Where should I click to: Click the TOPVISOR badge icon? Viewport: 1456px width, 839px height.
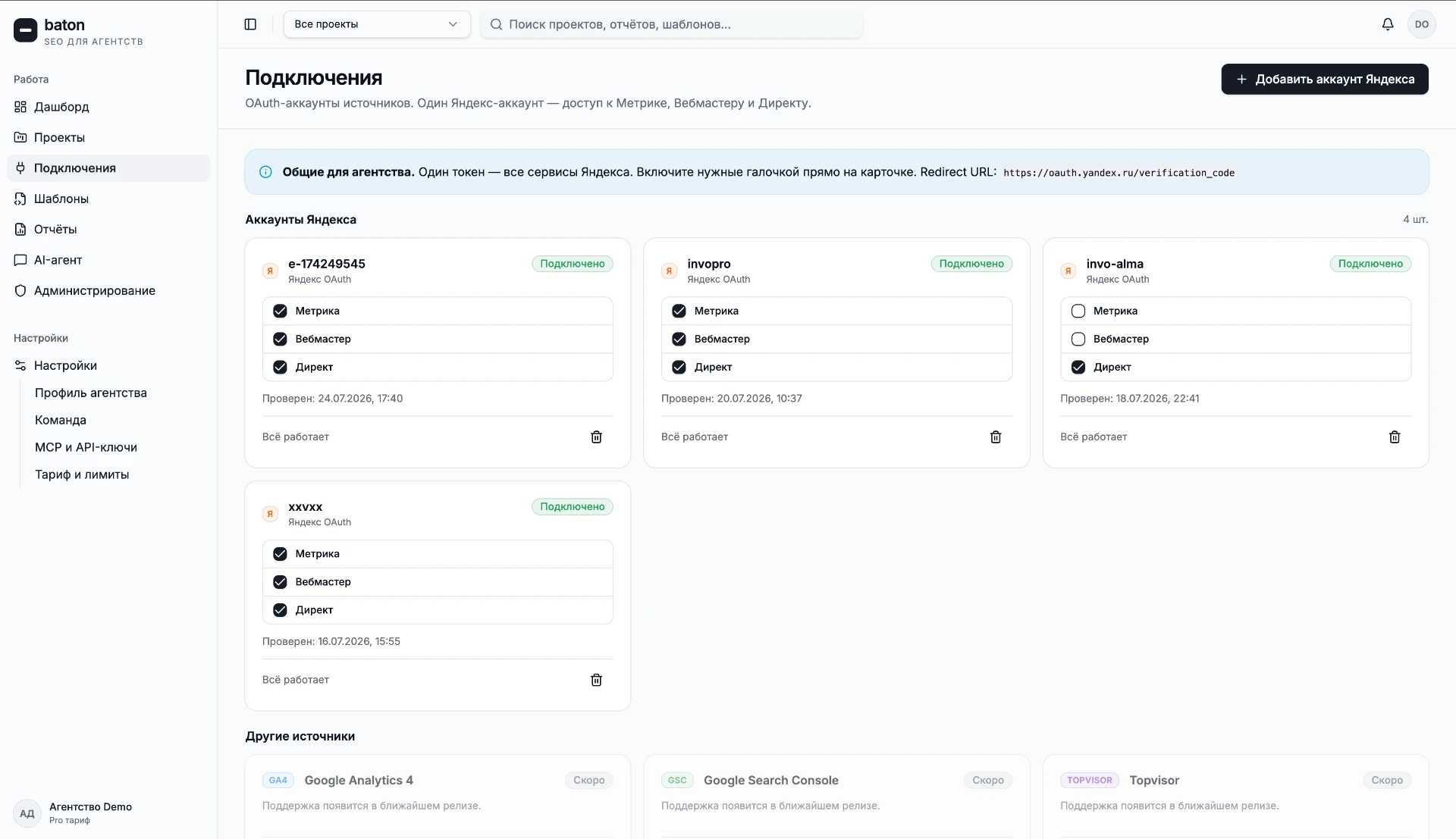click(1090, 781)
